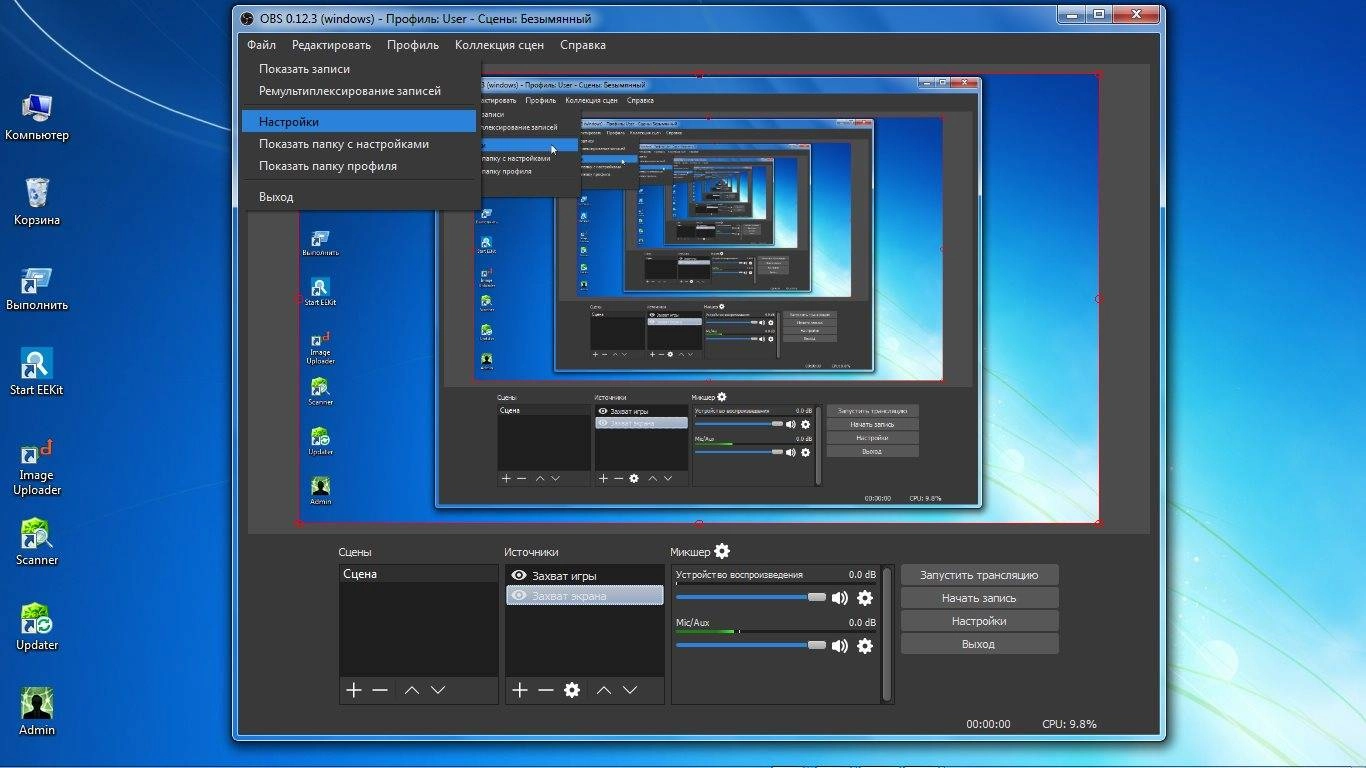Move scene down arrow in Сцены panel

(438, 690)
